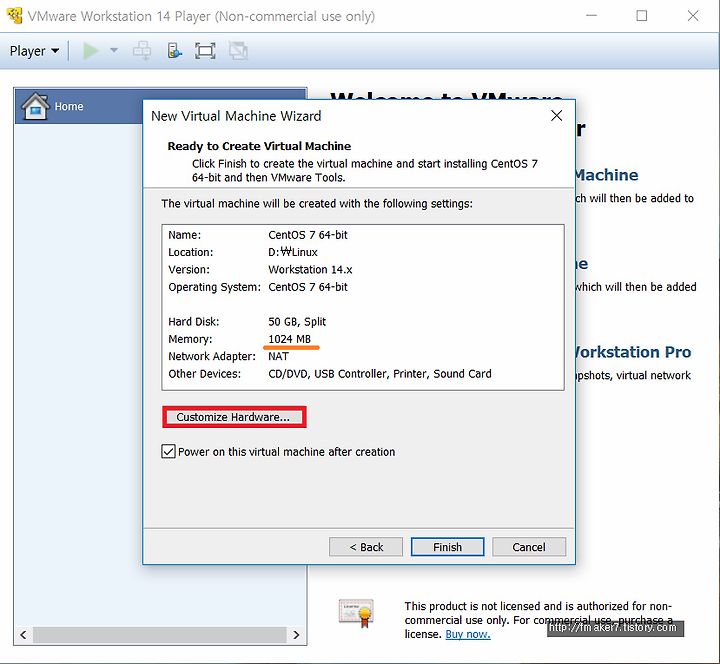Enter full screen mode icon
The height and width of the screenshot is (664, 720).
(205, 51)
